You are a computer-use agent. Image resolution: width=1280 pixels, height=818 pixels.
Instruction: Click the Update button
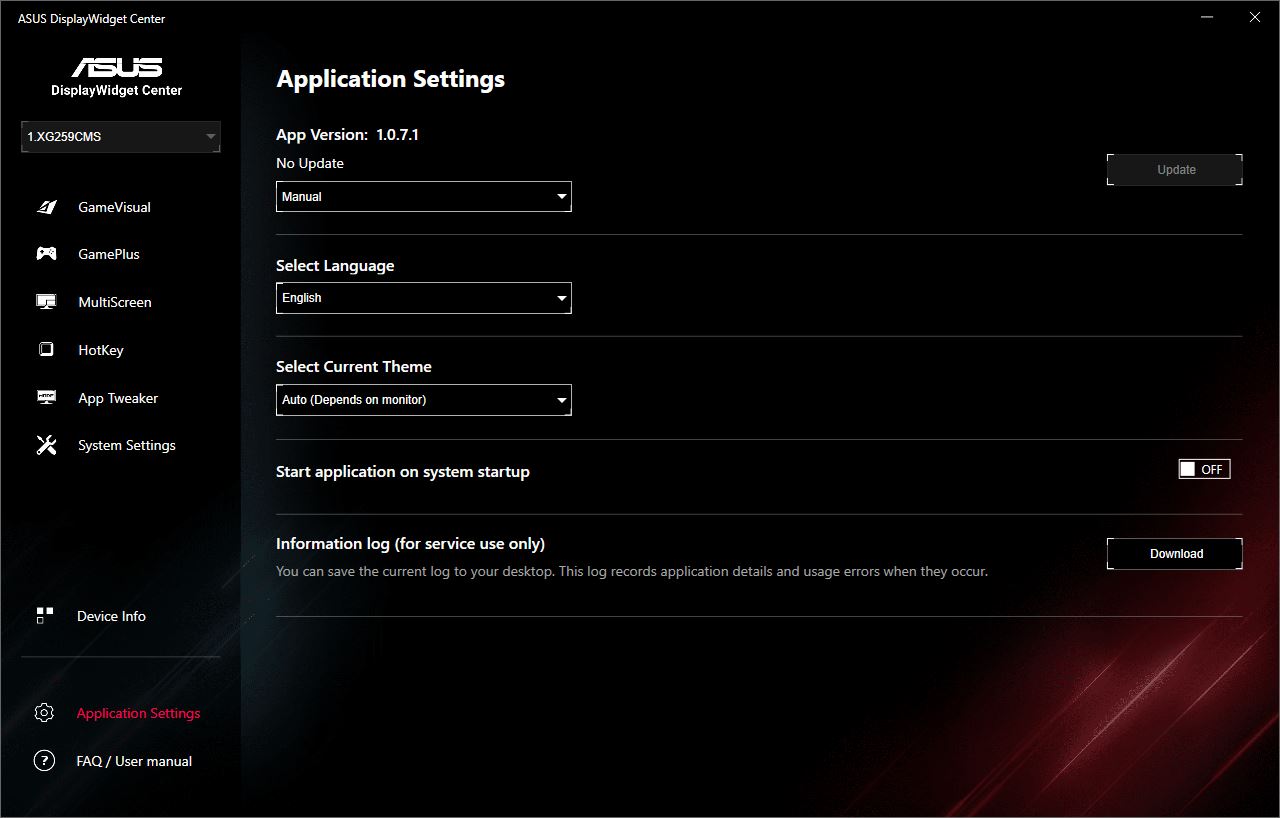click(x=1175, y=170)
